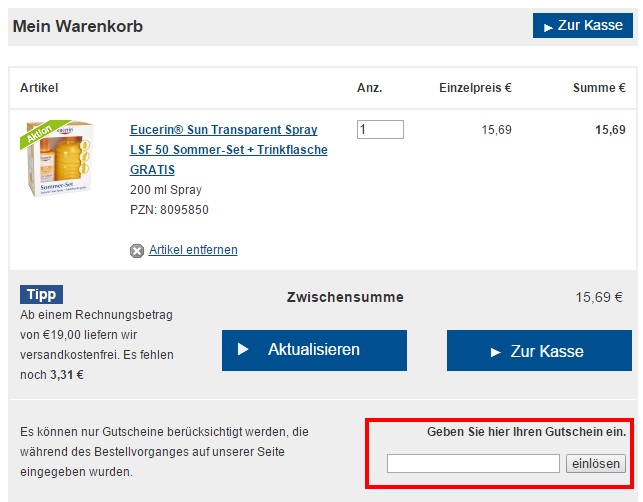Click the Einzelpreis € column header
643x502 pixels.
pos(475,88)
